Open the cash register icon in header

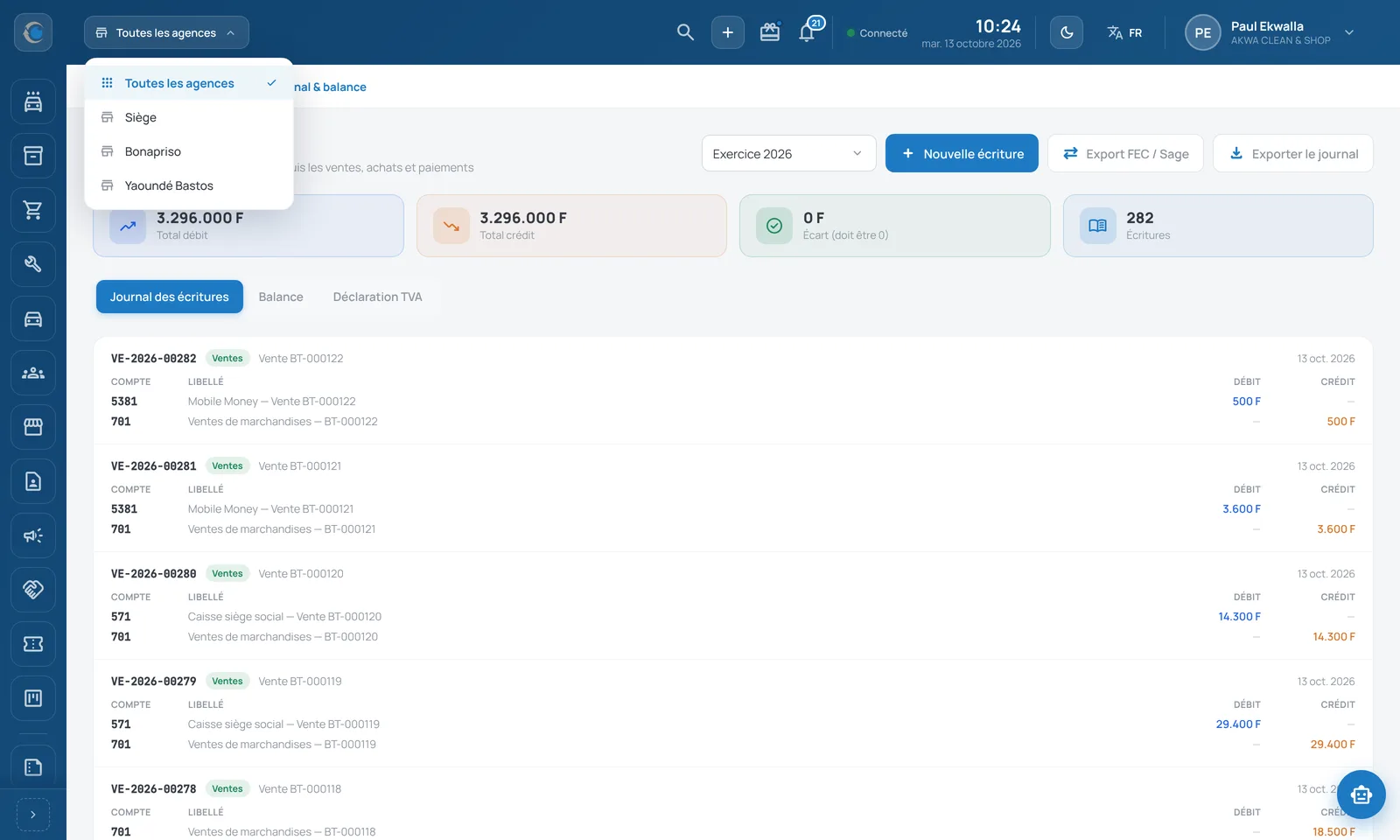pos(770,32)
